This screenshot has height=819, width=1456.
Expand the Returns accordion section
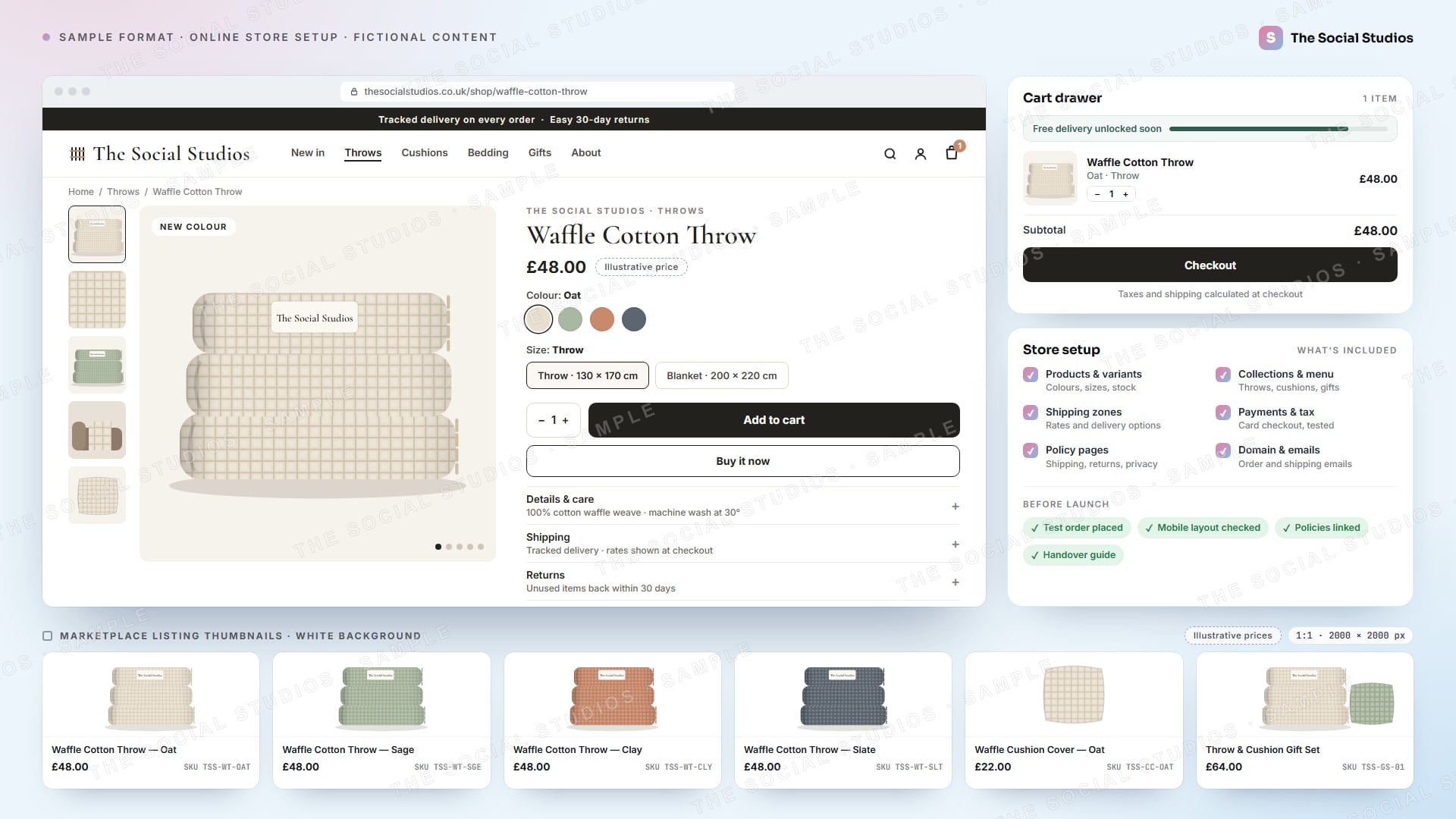click(x=742, y=582)
